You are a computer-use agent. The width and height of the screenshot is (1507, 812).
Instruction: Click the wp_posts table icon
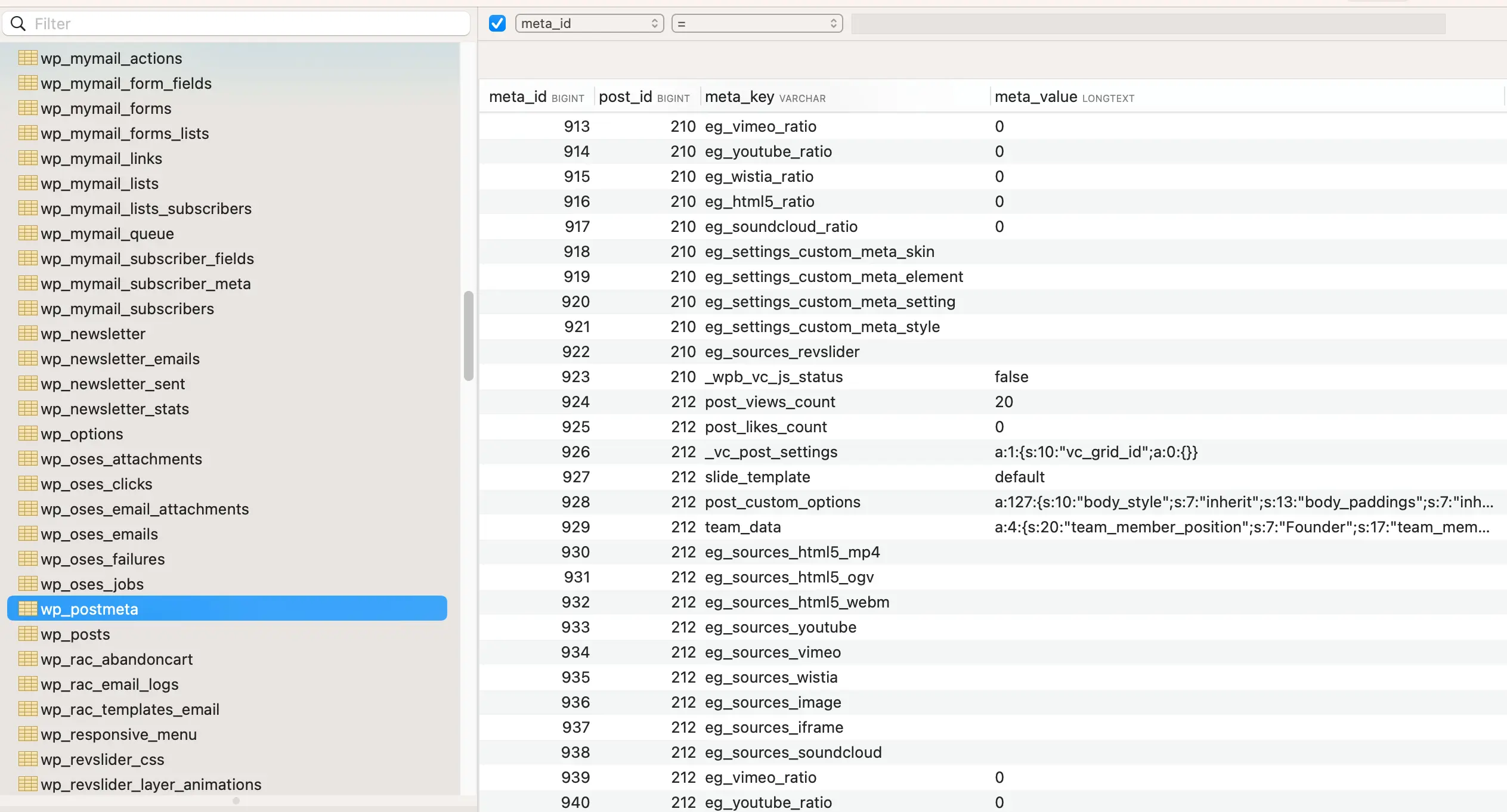pos(27,634)
